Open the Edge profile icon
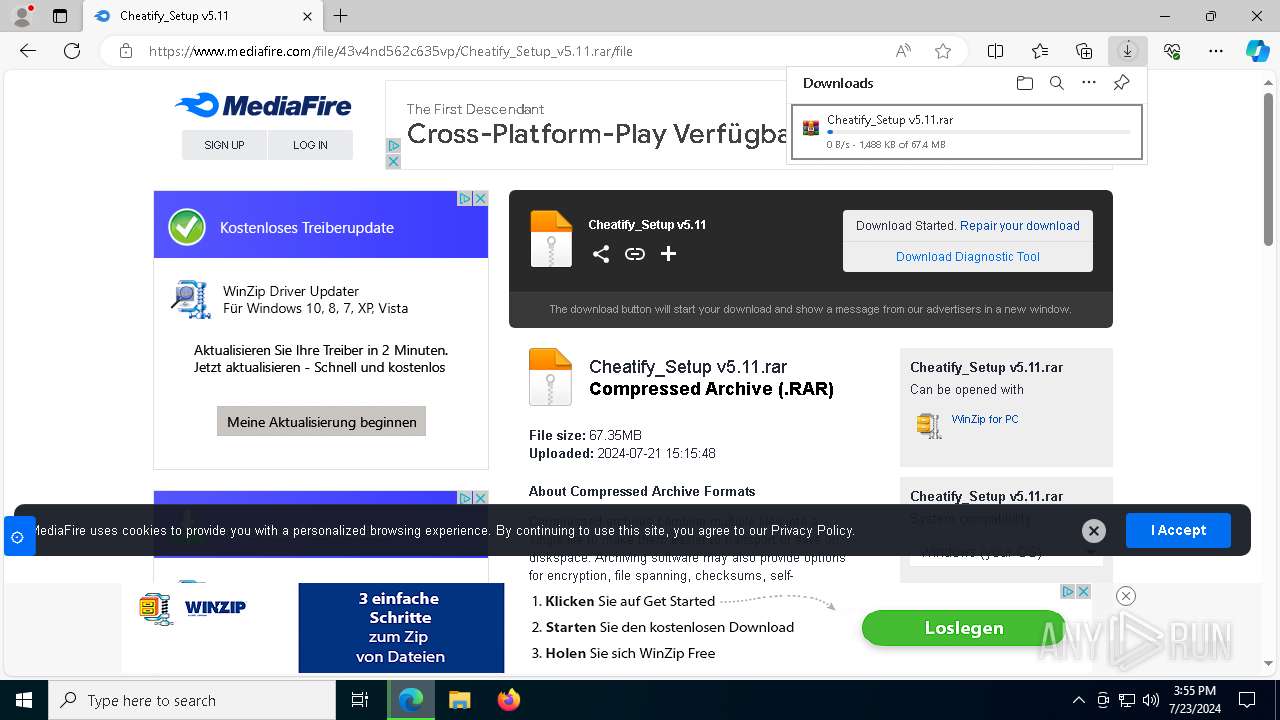Viewport: 1280px width, 720px height. (x=21, y=16)
